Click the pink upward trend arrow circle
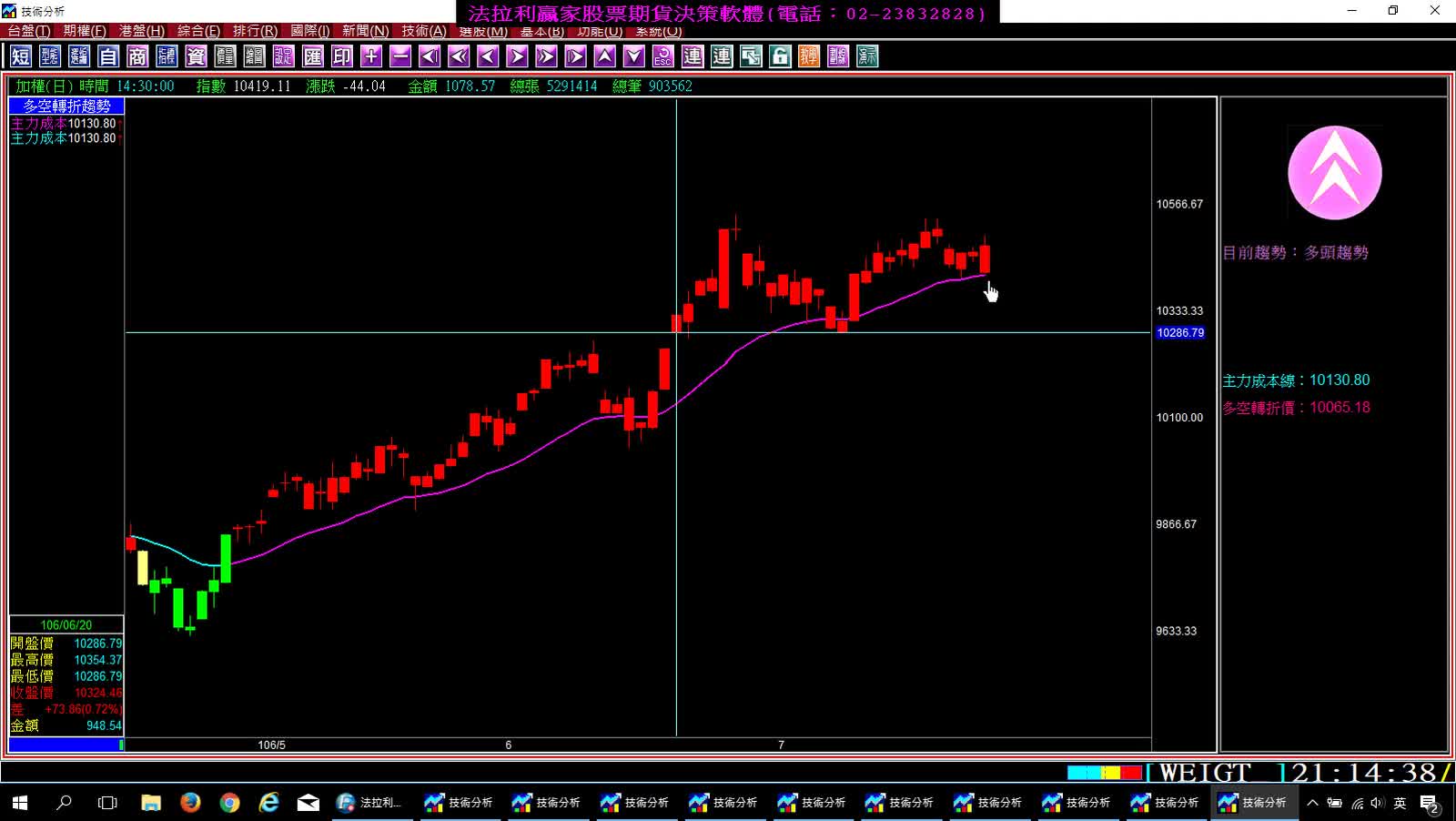This screenshot has width=1456, height=821. (x=1334, y=173)
